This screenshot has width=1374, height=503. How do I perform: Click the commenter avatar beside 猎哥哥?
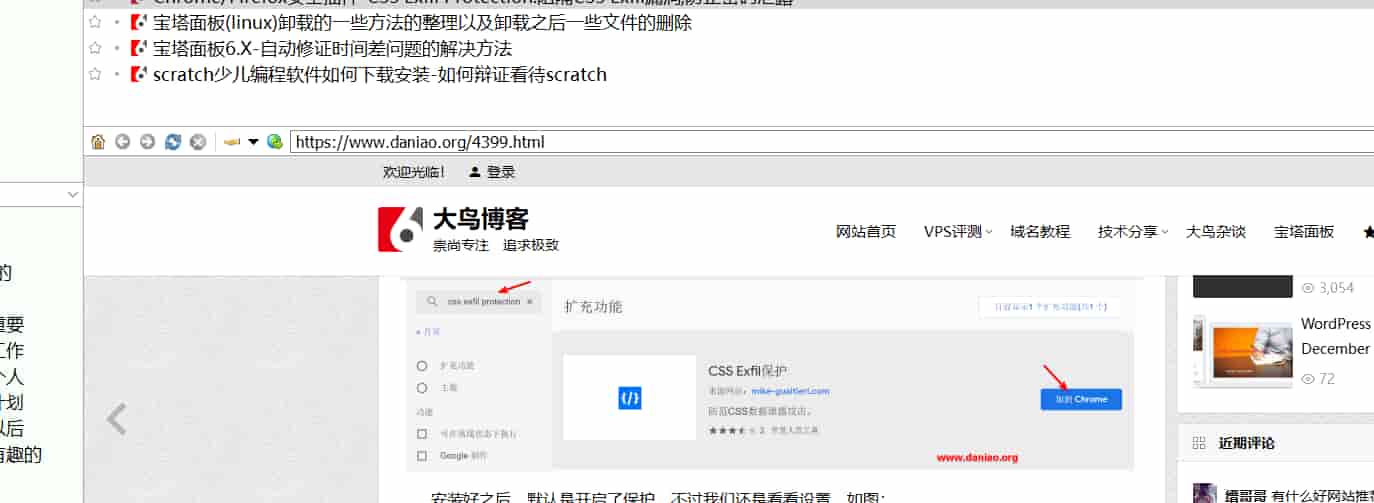1205,494
